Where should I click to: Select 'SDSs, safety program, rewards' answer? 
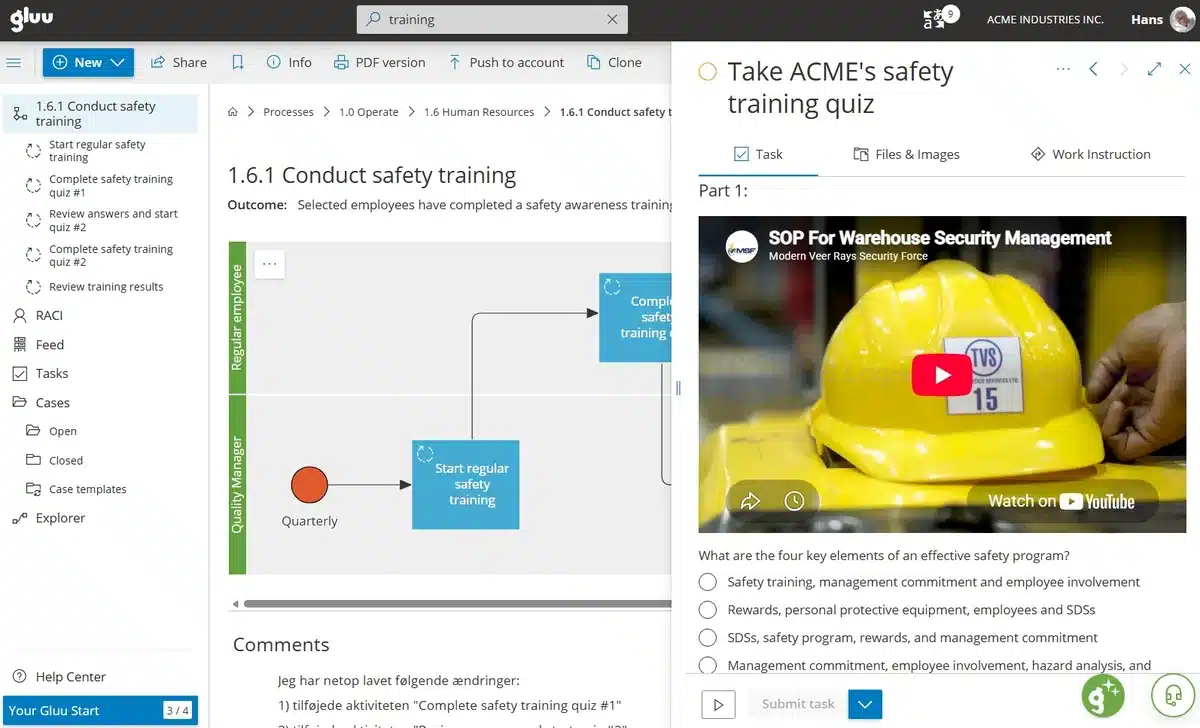pyautogui.click(x=708, y=638)
